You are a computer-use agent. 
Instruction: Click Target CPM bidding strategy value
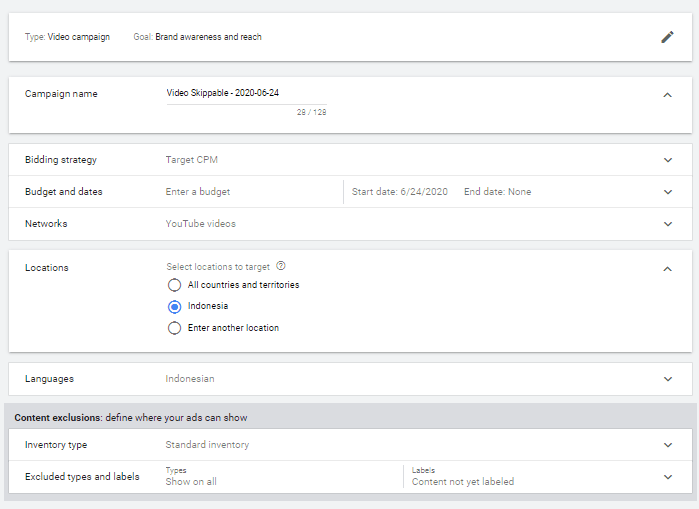pos(191,160)
